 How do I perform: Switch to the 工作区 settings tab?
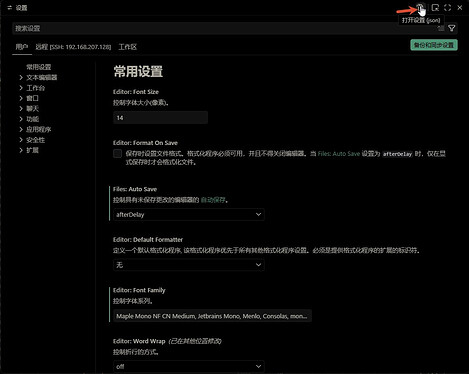point(128,47)
